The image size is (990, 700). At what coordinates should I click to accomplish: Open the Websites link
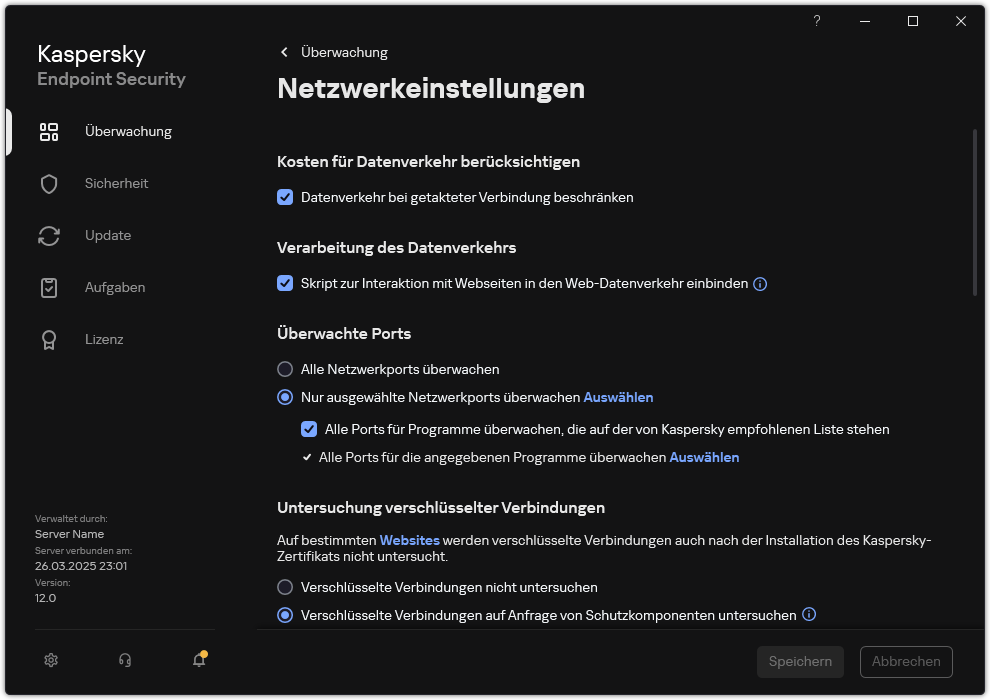(x=409, y=540)
